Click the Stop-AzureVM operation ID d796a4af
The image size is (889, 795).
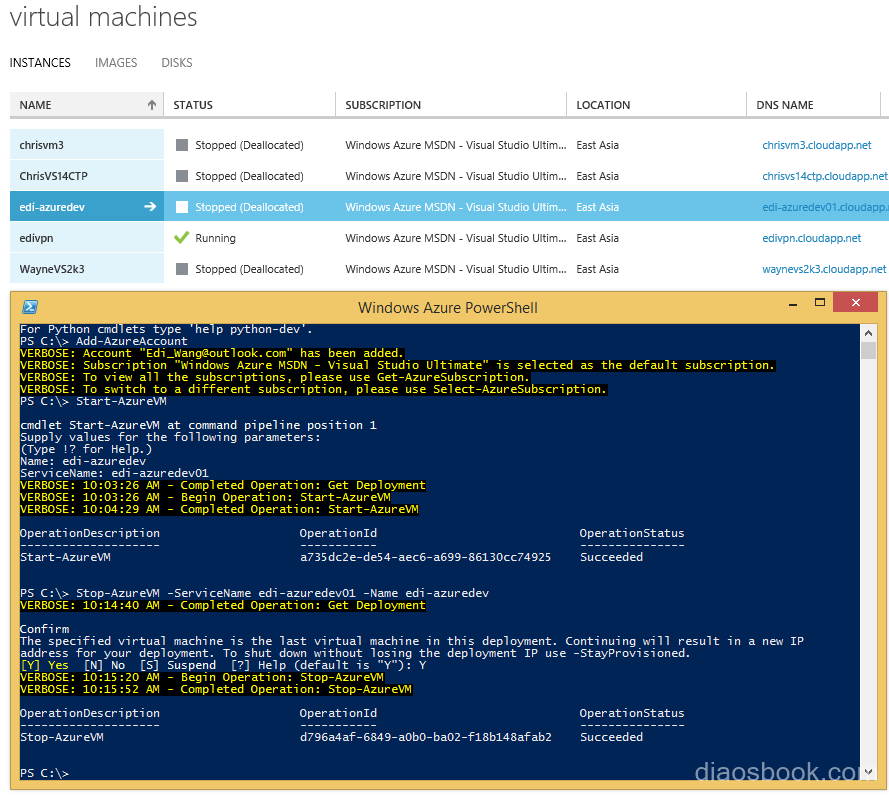click(x=425, y=737)
